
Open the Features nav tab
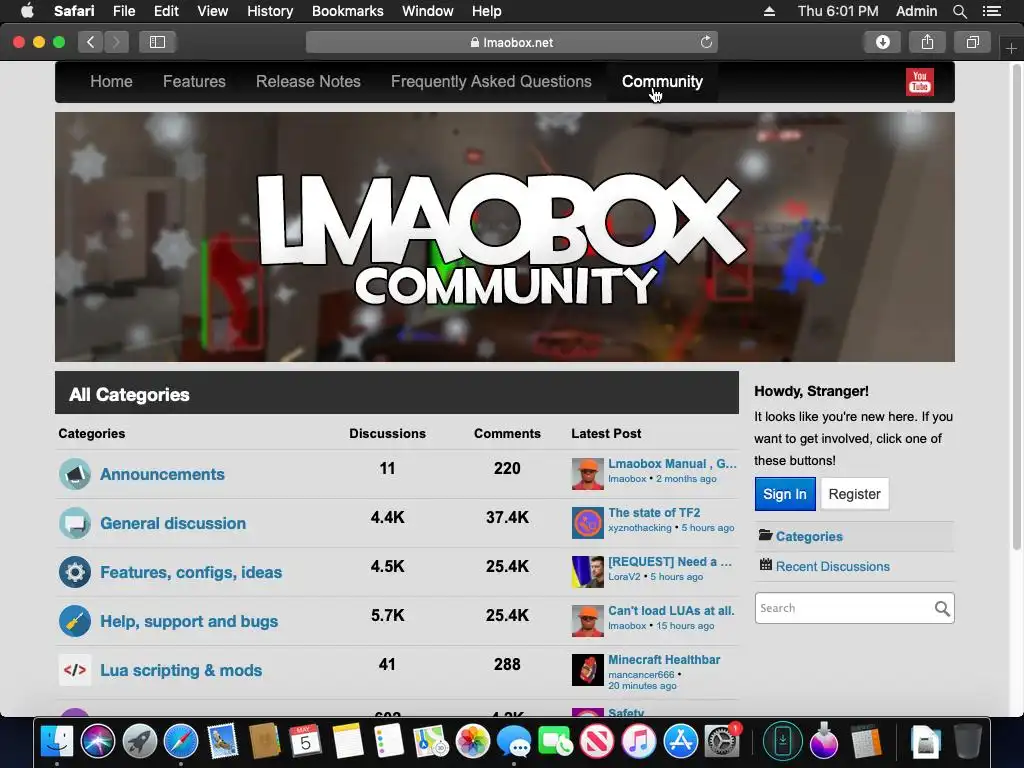pos(194,82)
